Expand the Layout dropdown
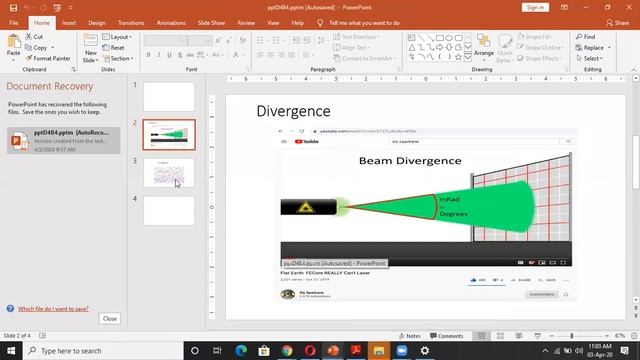Screen dimensions: 640x360 (x=117, y=37)
